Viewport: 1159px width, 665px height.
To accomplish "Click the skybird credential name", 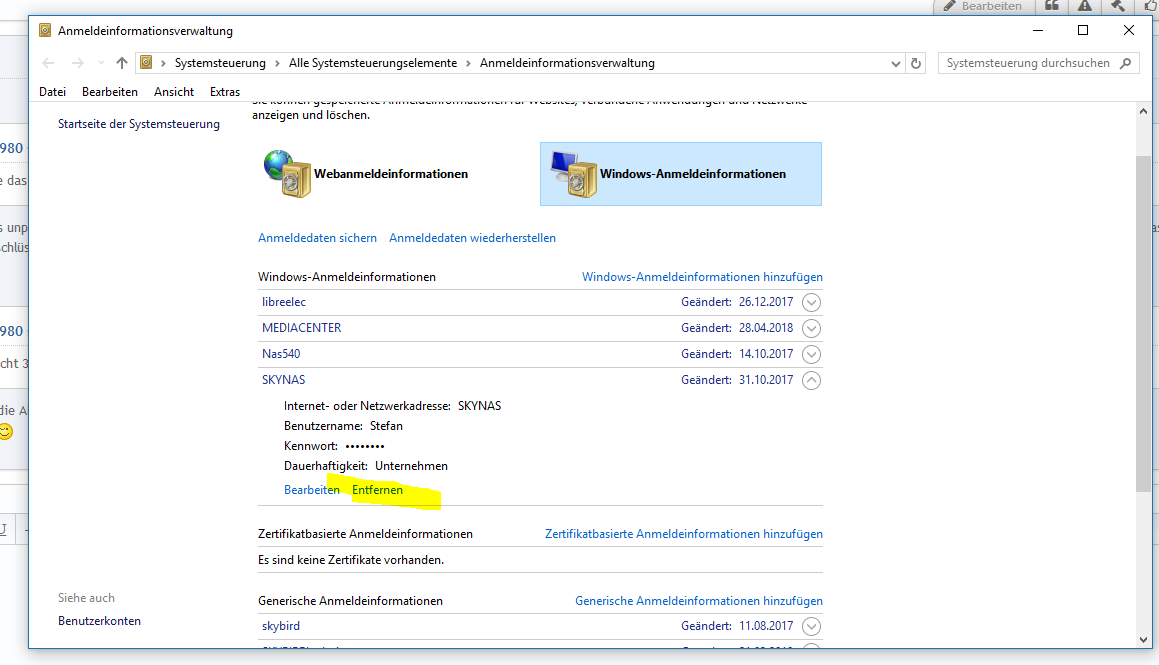I will coord(281,626).
